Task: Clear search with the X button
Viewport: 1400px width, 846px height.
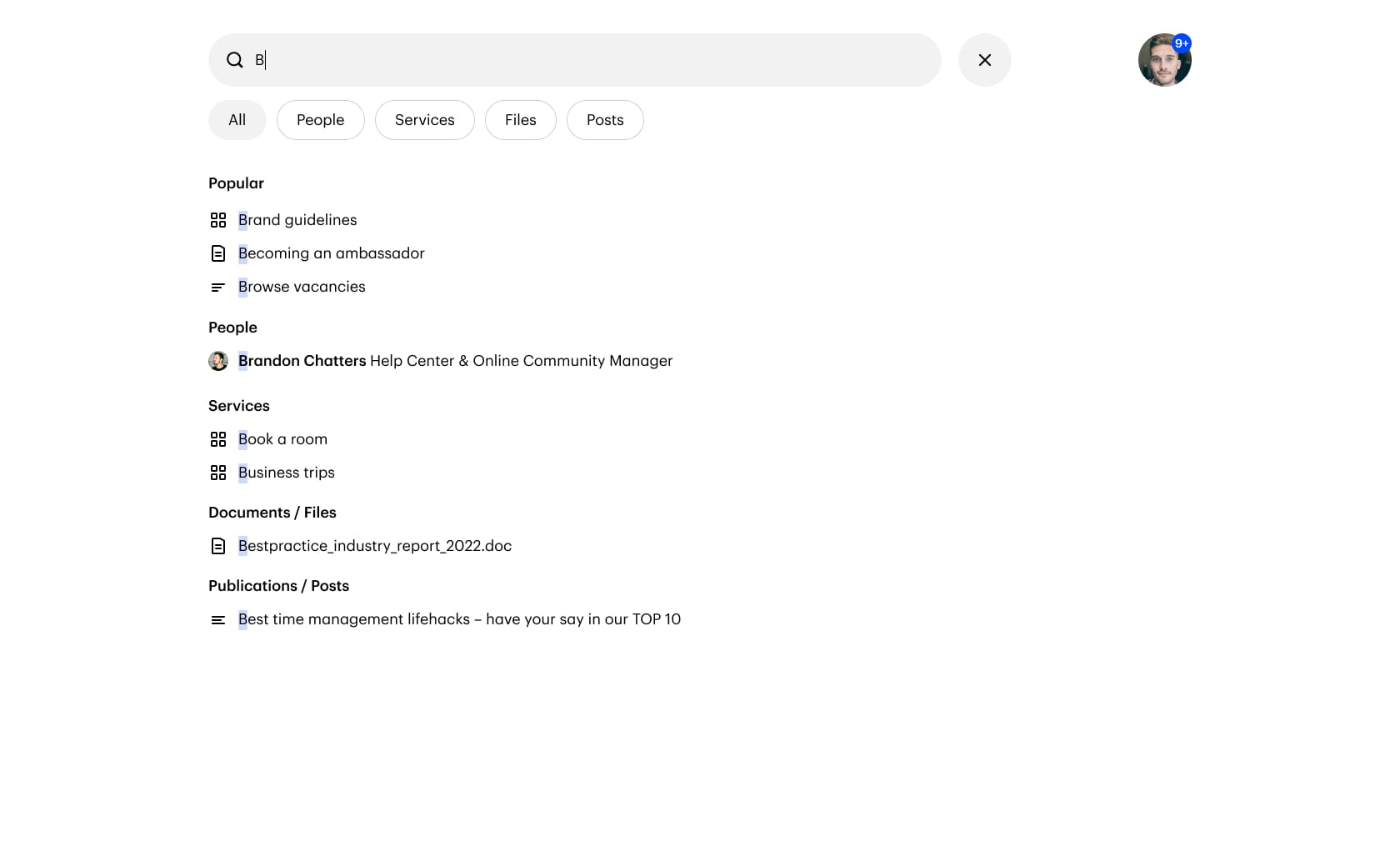Action: (985, 60)
